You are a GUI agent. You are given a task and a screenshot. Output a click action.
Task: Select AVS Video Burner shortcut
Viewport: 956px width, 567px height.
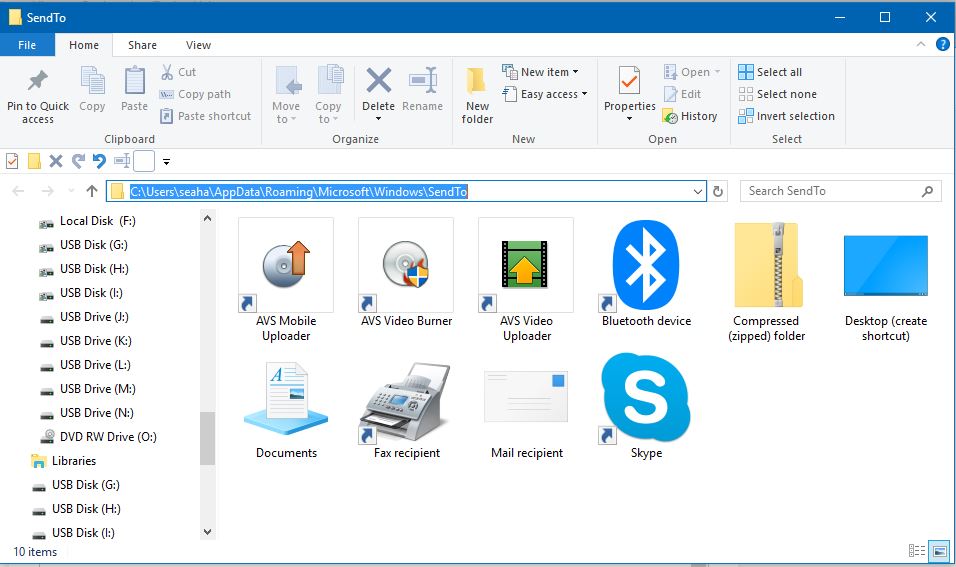[x=406, y=274]
